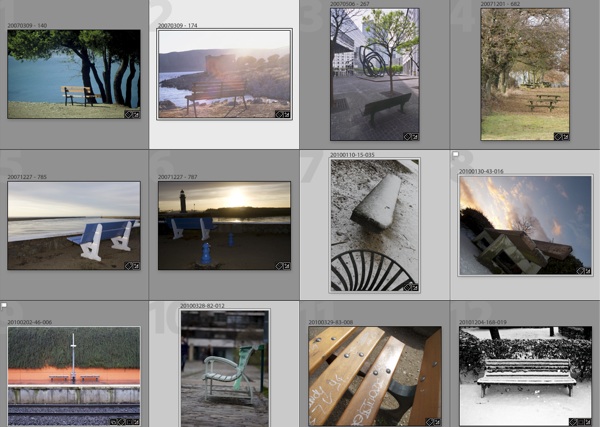Click filename label 20100110-15-035
Viewport: 600px width, 427px height.
352,155
